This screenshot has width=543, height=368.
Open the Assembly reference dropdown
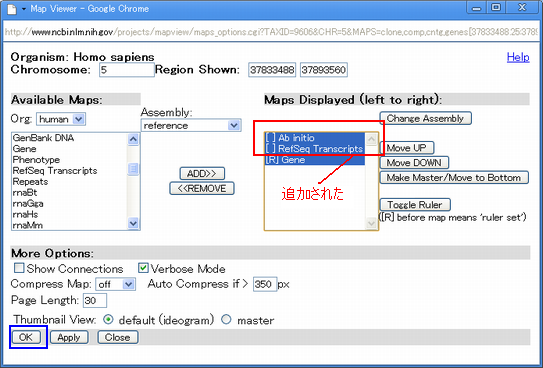click(191, 125)
